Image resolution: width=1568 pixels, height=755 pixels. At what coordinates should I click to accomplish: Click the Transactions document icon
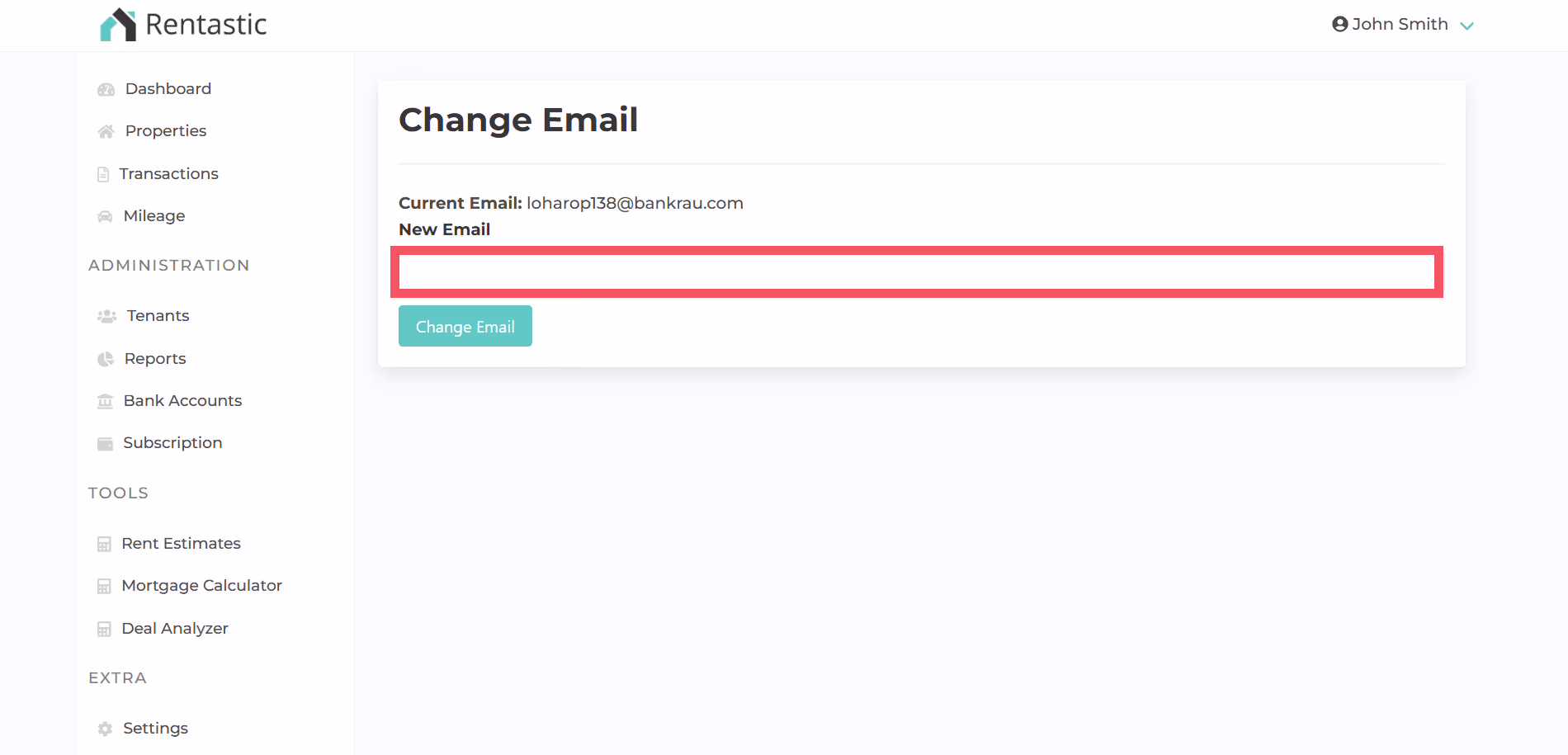(102, 173)
